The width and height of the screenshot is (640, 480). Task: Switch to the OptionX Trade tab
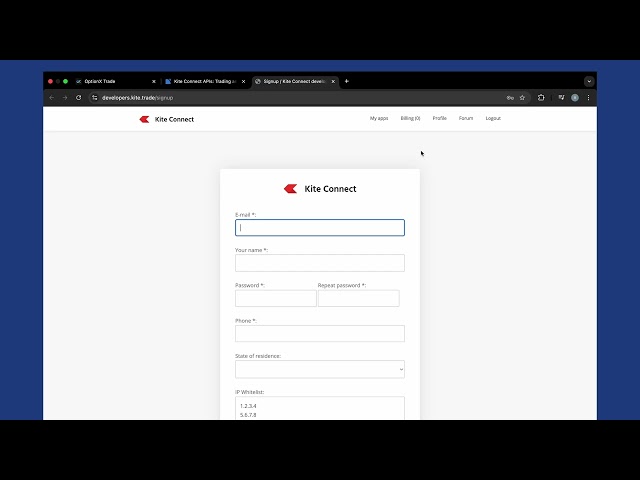pyautogui.click(x=113, y=81)
